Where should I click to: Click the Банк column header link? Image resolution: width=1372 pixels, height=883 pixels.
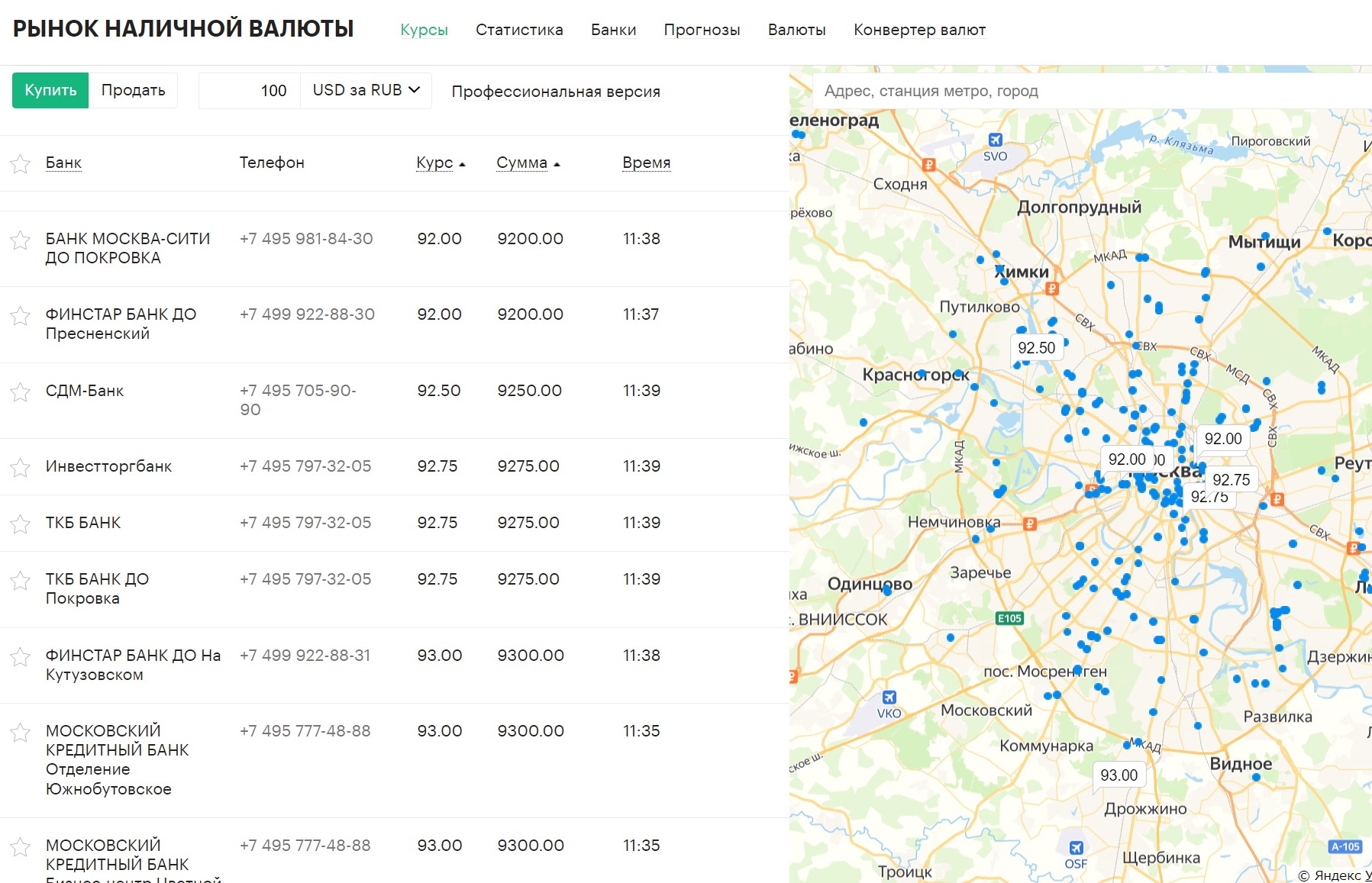tap(63, 163)
